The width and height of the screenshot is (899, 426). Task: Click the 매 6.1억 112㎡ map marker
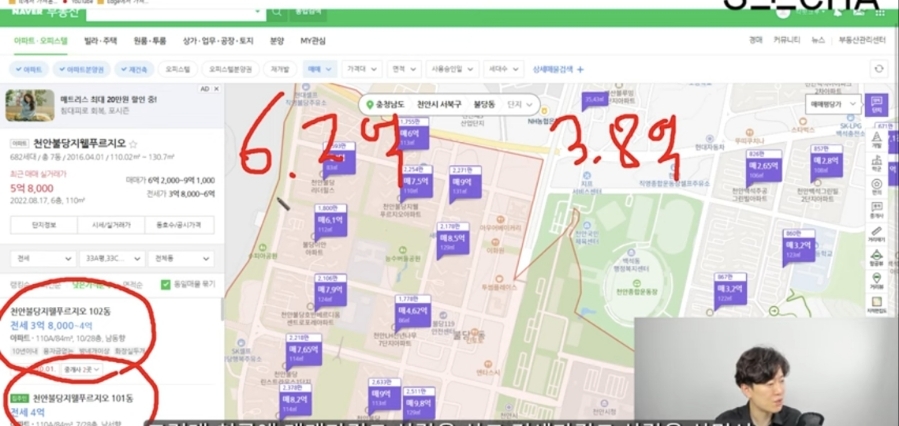pyautogui.click(x=330, y=222)
